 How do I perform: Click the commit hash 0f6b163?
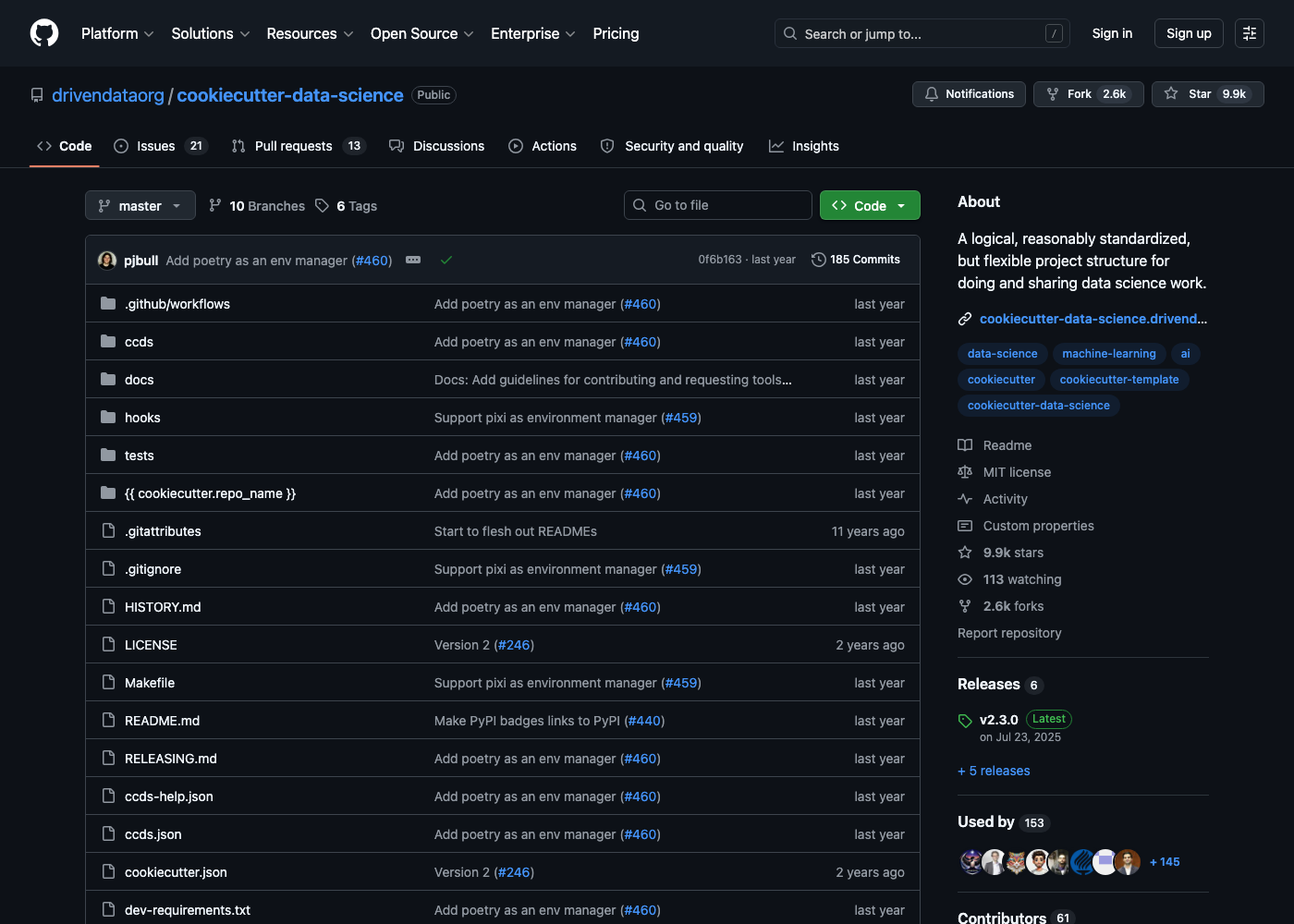720,260
